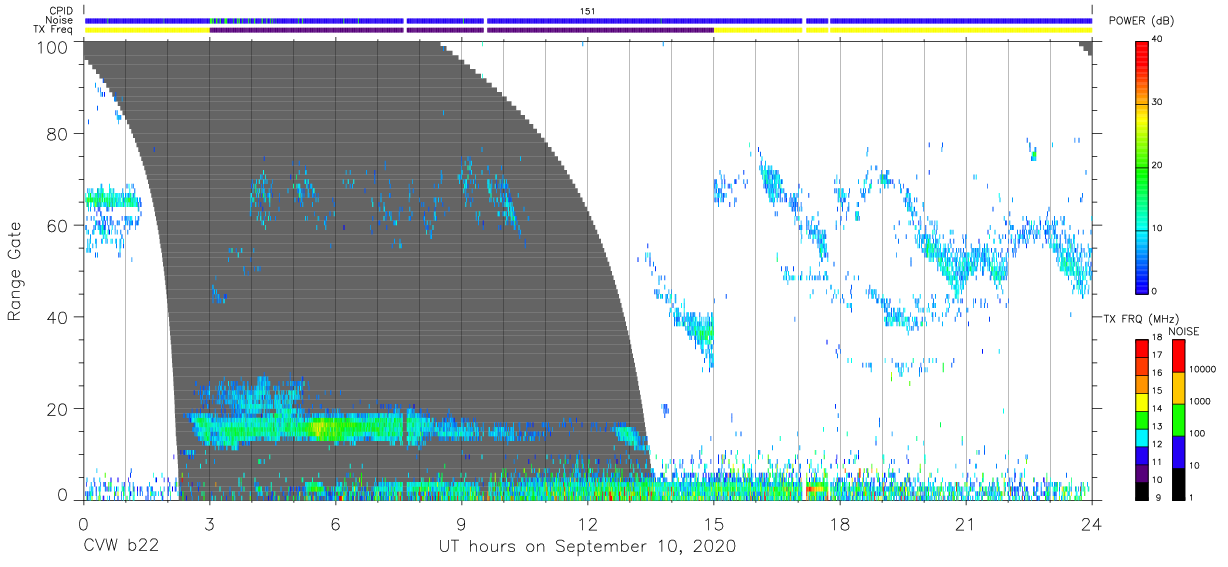Click the blue Noise bar segment near hour 12
This screenshot has height=567, width=1228.
pos(643,20)
